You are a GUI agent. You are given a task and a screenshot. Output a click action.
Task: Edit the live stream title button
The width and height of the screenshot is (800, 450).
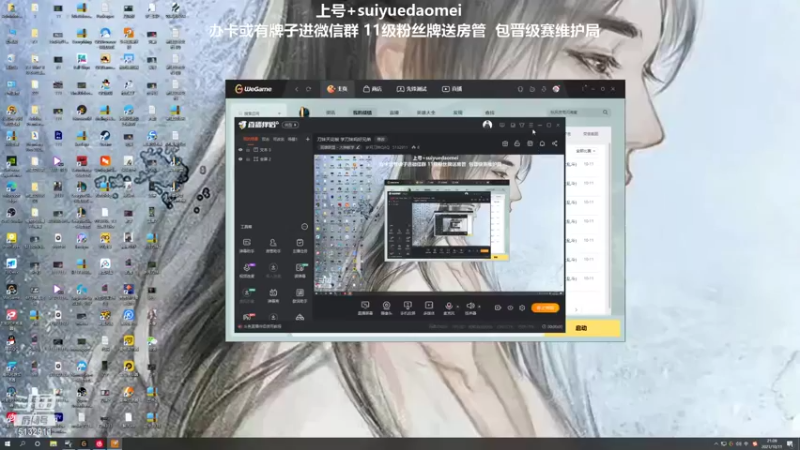click(x=381, y=139)
